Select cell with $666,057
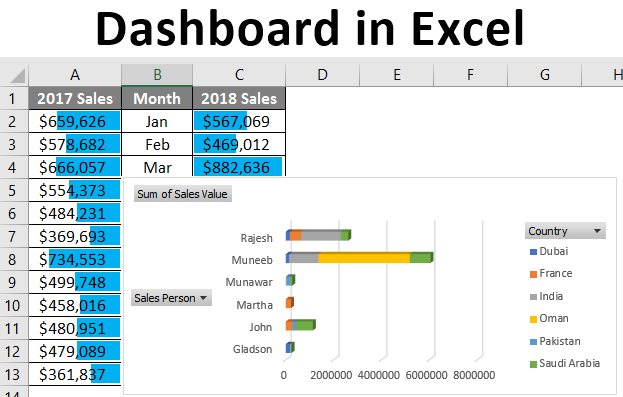 coord(75,167)
